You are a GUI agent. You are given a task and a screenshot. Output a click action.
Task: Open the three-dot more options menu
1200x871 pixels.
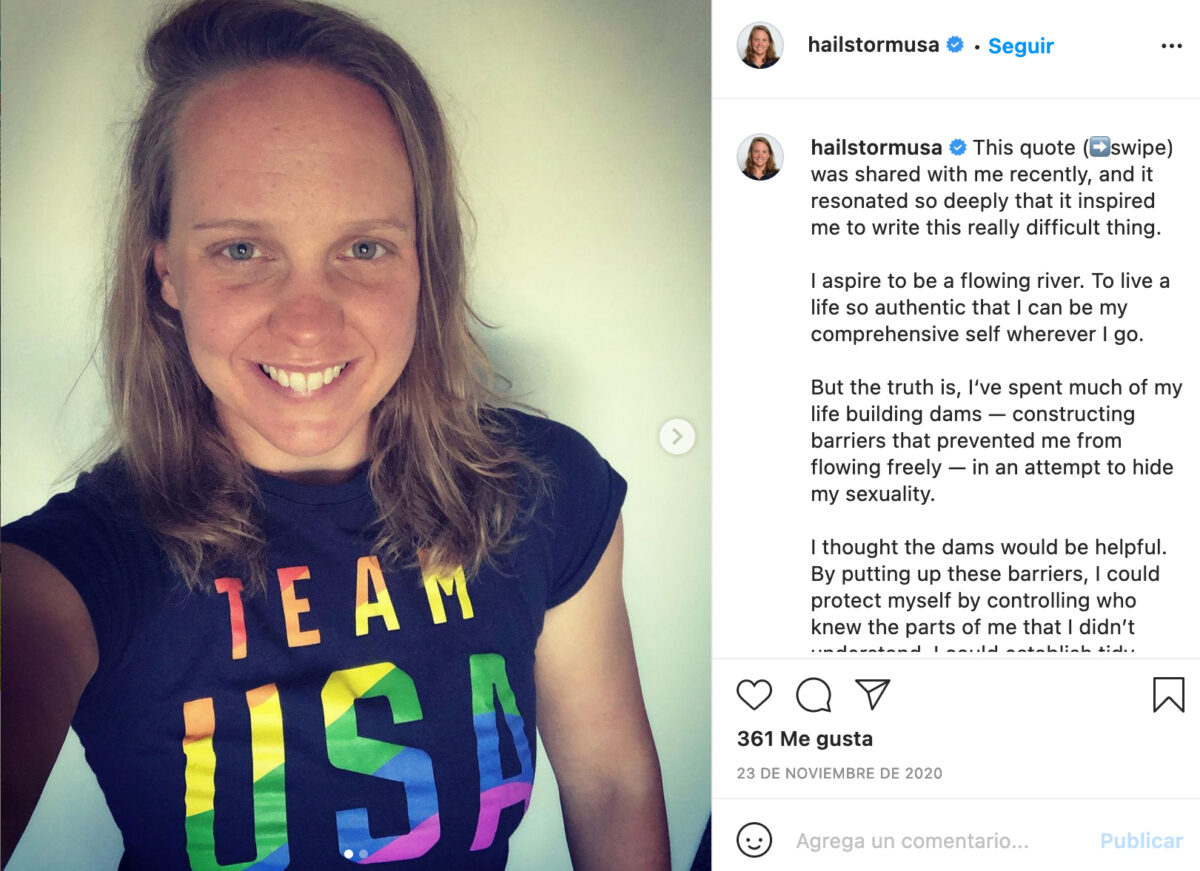coord(1171,46)
